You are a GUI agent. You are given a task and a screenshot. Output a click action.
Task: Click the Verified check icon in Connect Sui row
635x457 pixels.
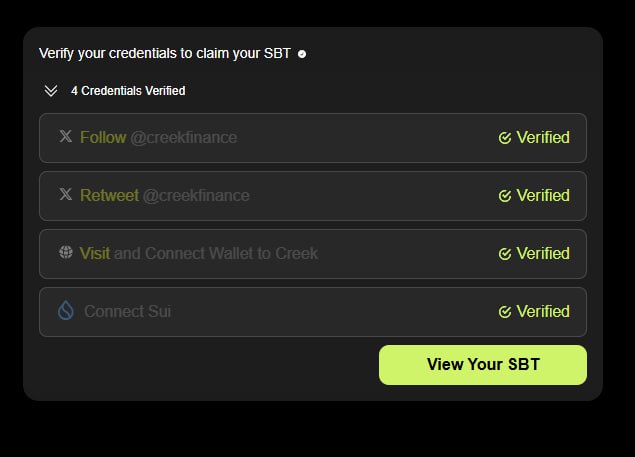point(505,312)
